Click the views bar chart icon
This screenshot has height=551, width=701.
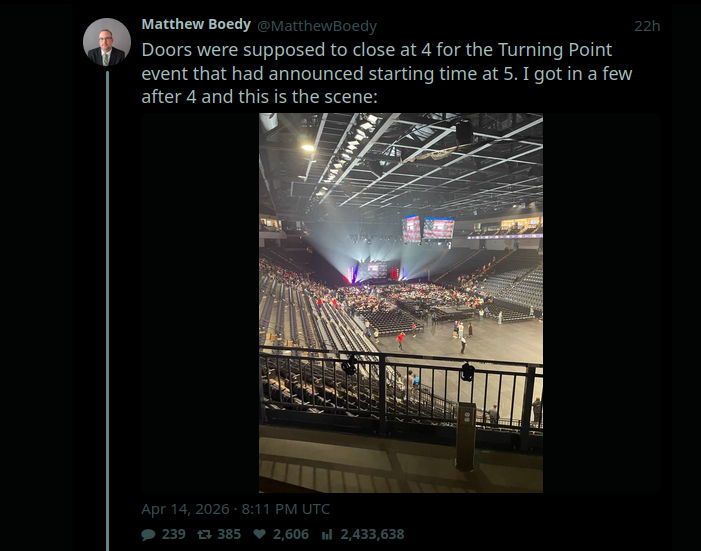point(326,534)
